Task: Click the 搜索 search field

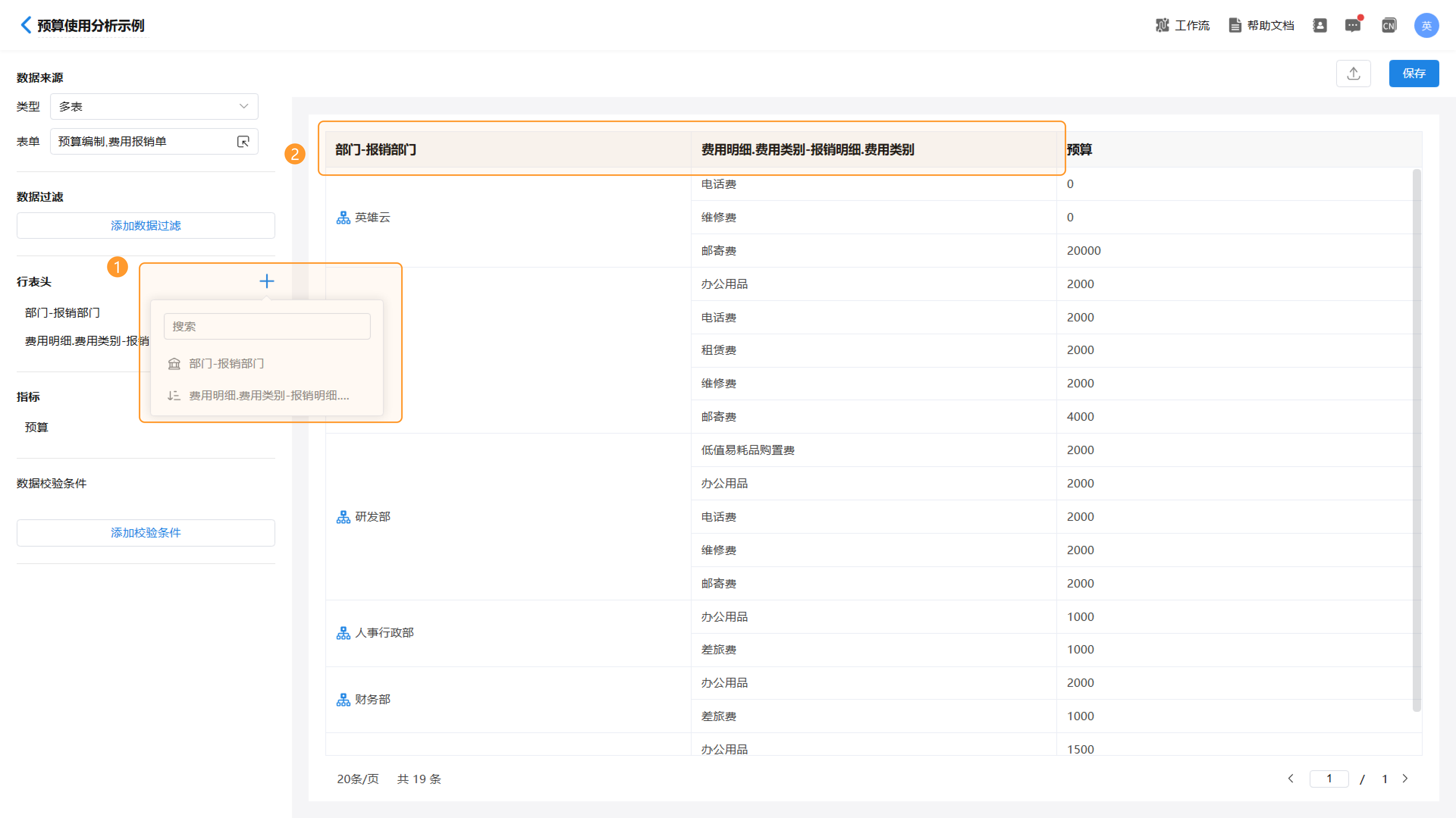Action: click(x=267, y=326)
